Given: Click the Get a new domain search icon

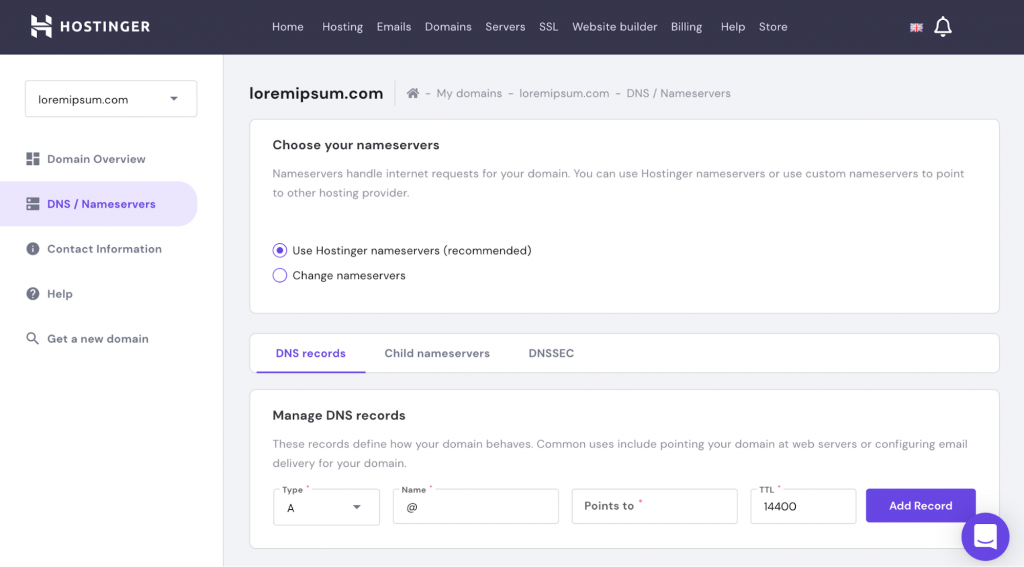Looking at the screenshot, I should coord(33,339).
